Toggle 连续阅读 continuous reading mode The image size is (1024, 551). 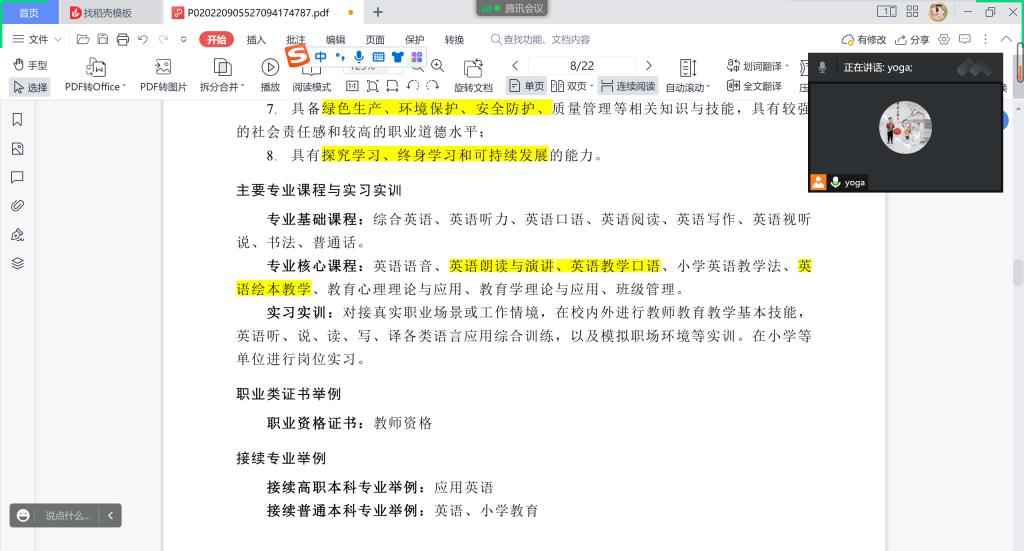(628, 87)
